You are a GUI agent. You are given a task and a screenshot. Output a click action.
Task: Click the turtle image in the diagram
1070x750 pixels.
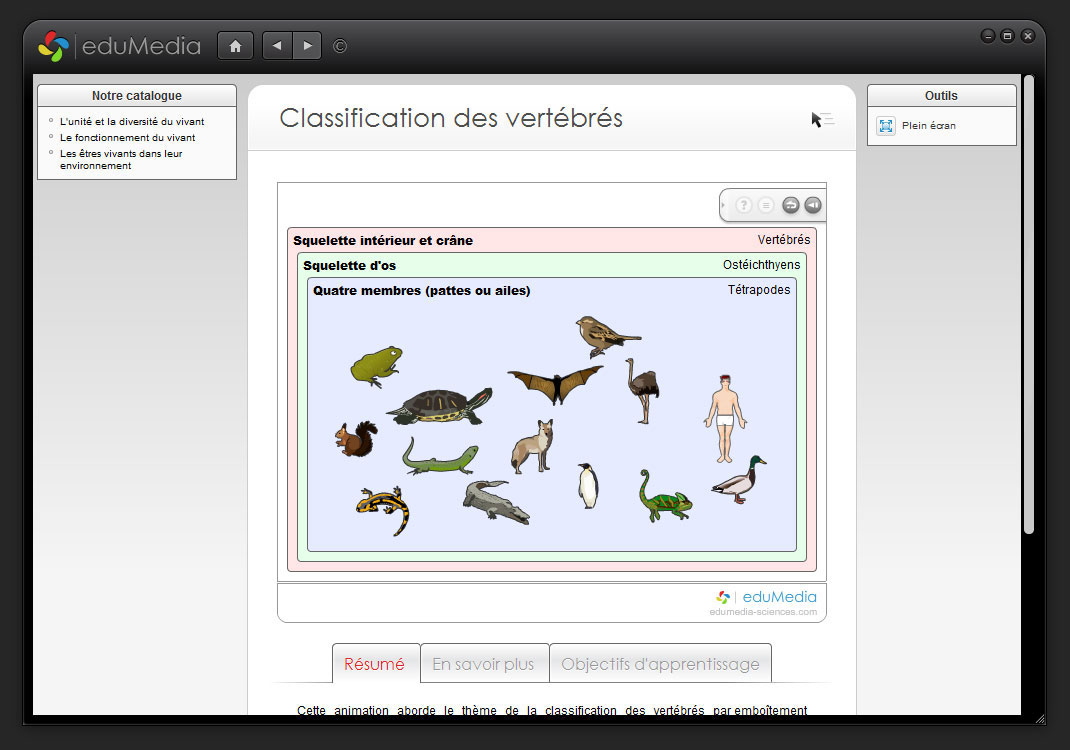pos(438,405)
